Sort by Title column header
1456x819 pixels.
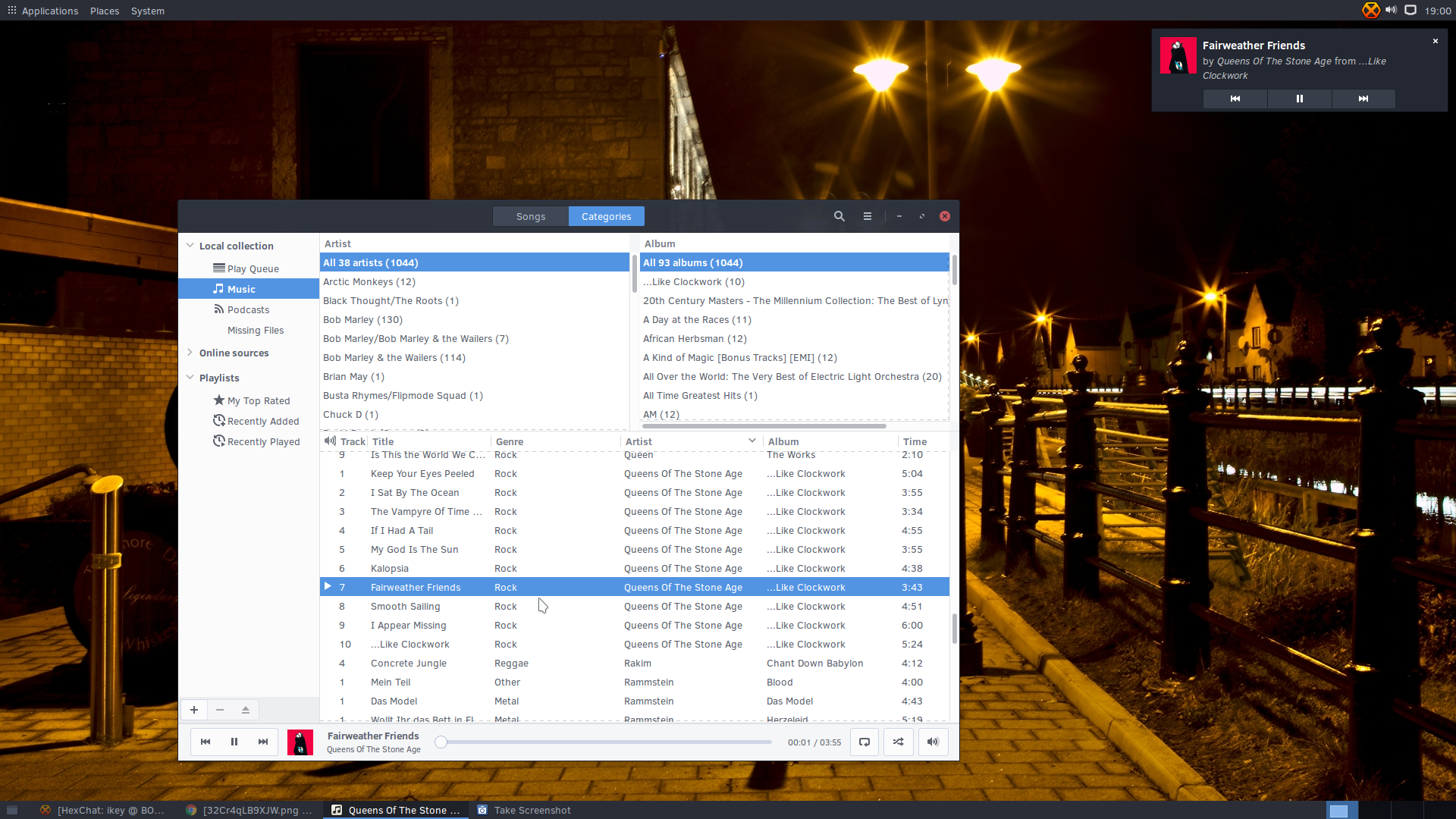tap(429, 441)
